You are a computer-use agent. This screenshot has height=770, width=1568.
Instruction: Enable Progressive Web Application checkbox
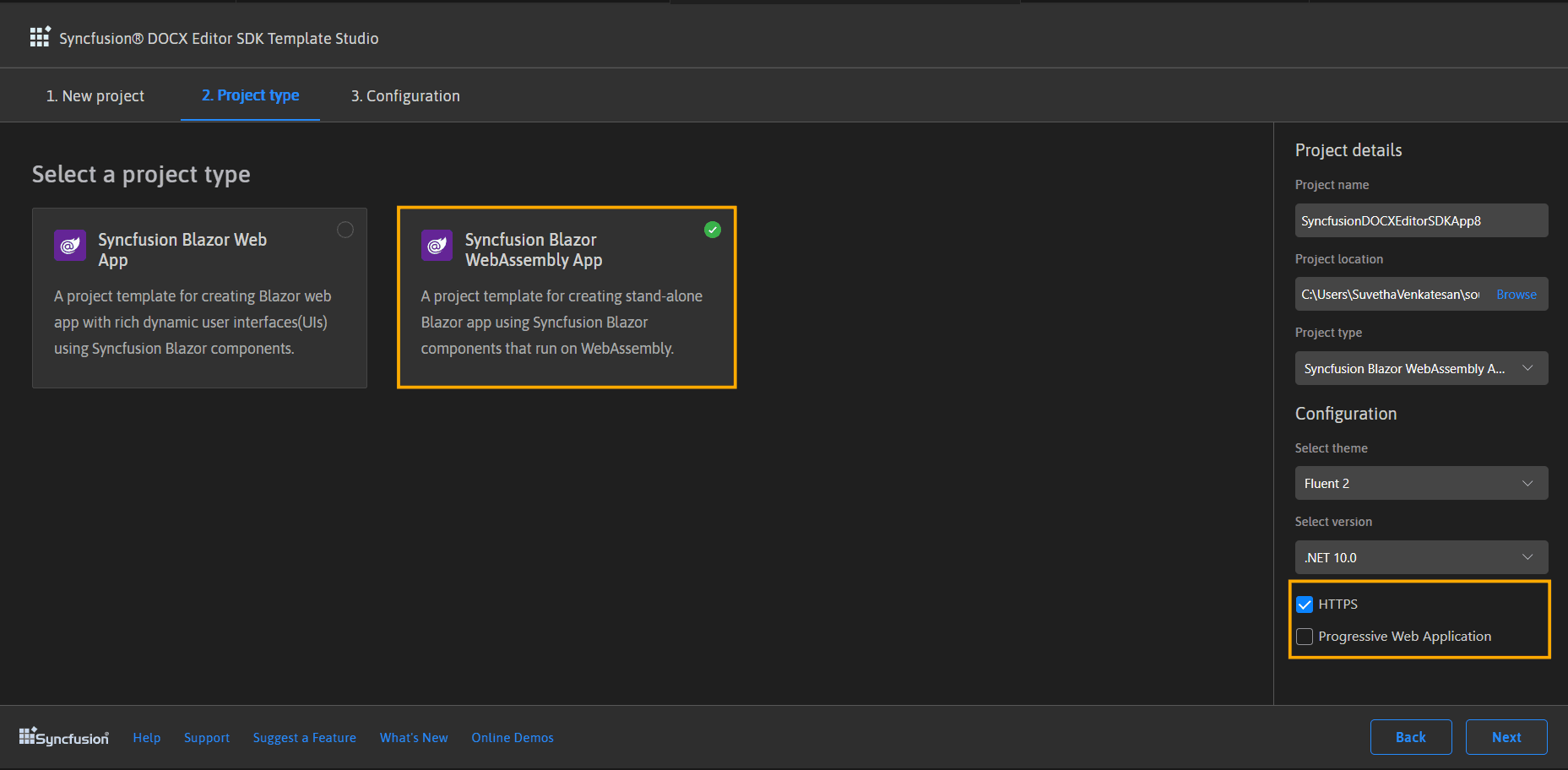[1305, 637]
